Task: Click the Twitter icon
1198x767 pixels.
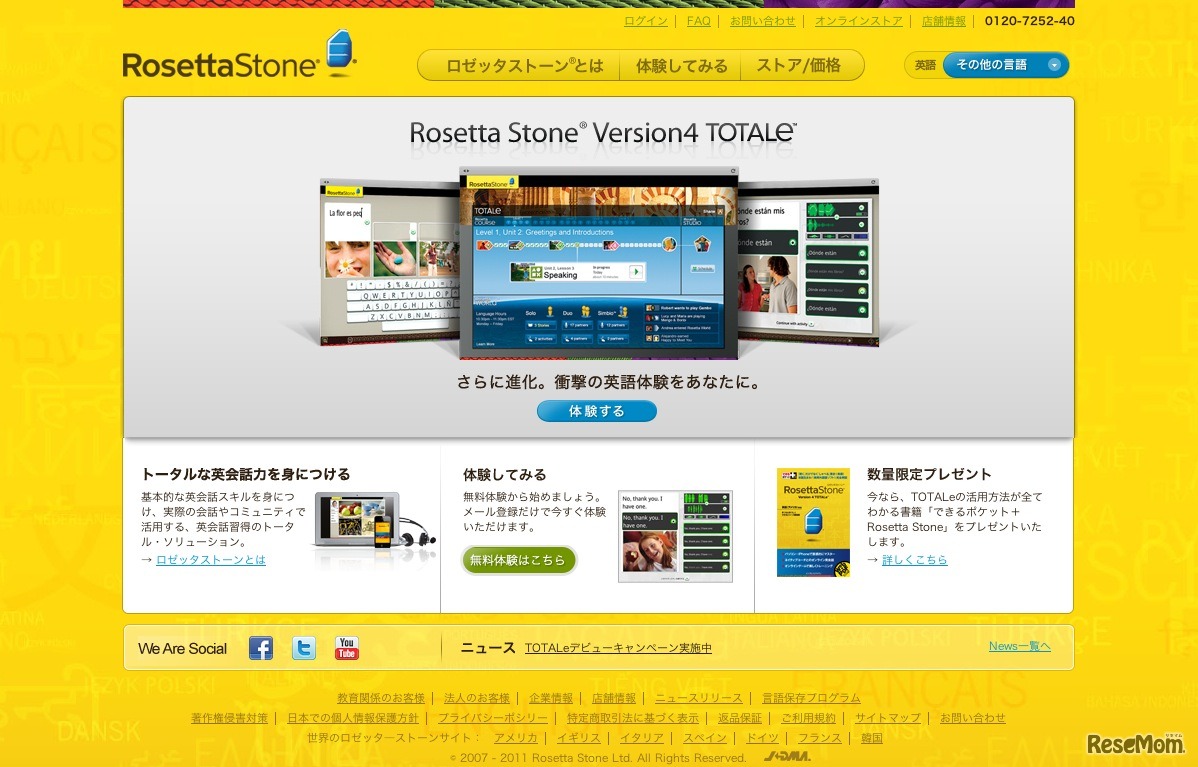Action: tap(304, 648)
